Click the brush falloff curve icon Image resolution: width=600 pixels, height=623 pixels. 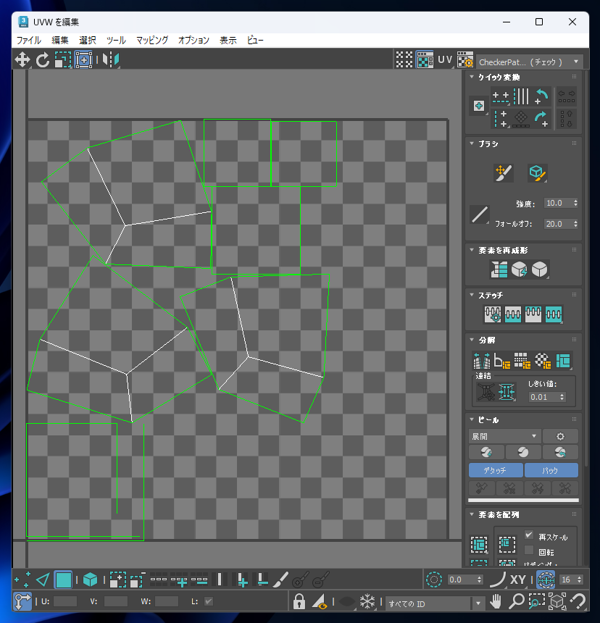click(x=479, y=215)
